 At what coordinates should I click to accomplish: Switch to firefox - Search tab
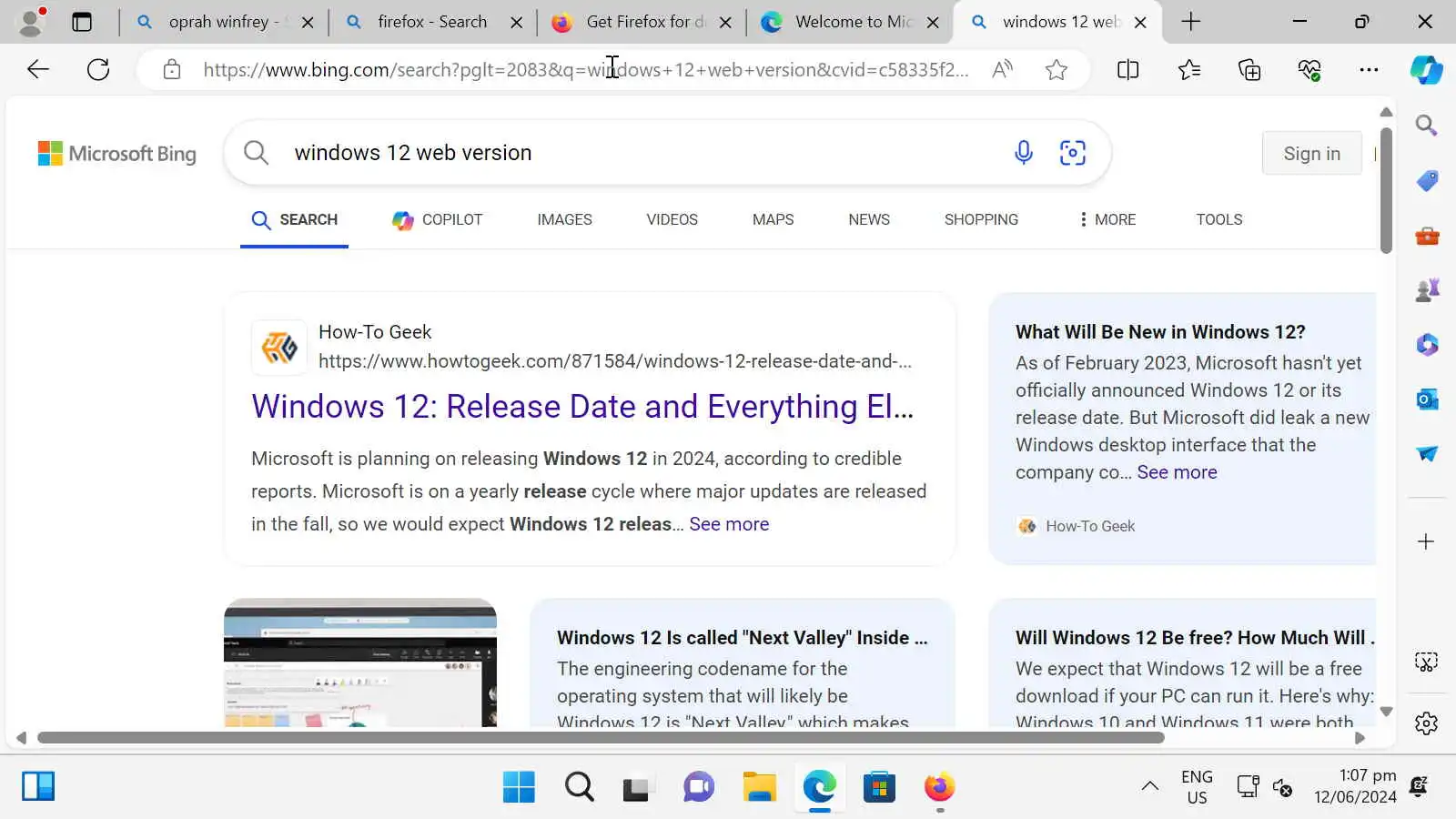432,22
